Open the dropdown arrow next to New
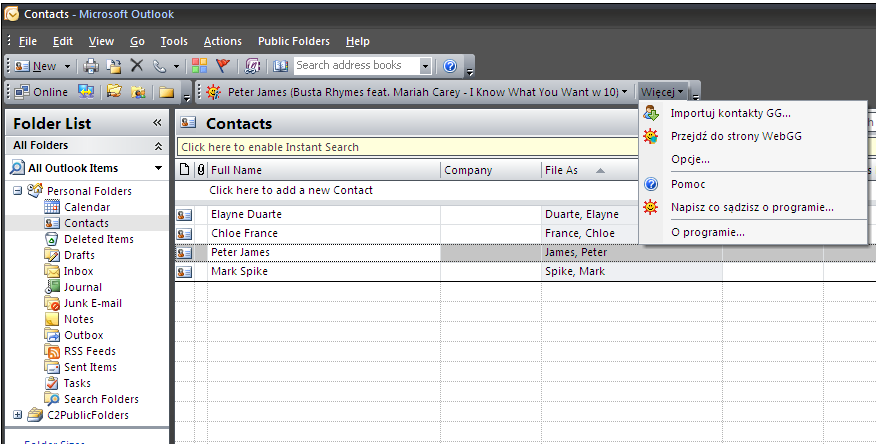The height and width of the screenshot is (444, 876). [x=67, y=66]
